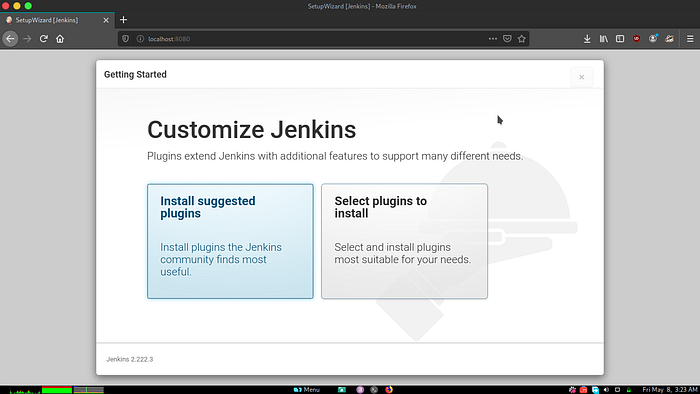Click the browser forward arrow
700x394 pixels.
[27, 39]
